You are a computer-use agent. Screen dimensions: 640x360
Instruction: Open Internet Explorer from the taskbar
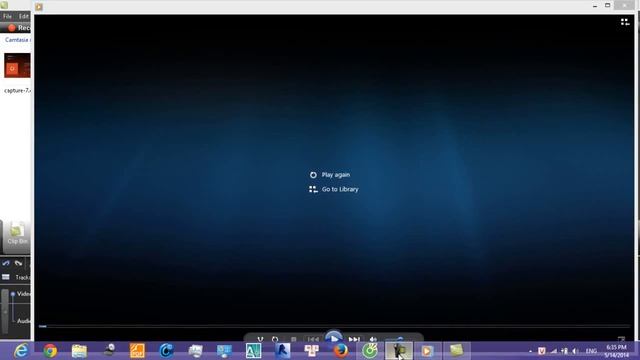coord(21,351)
